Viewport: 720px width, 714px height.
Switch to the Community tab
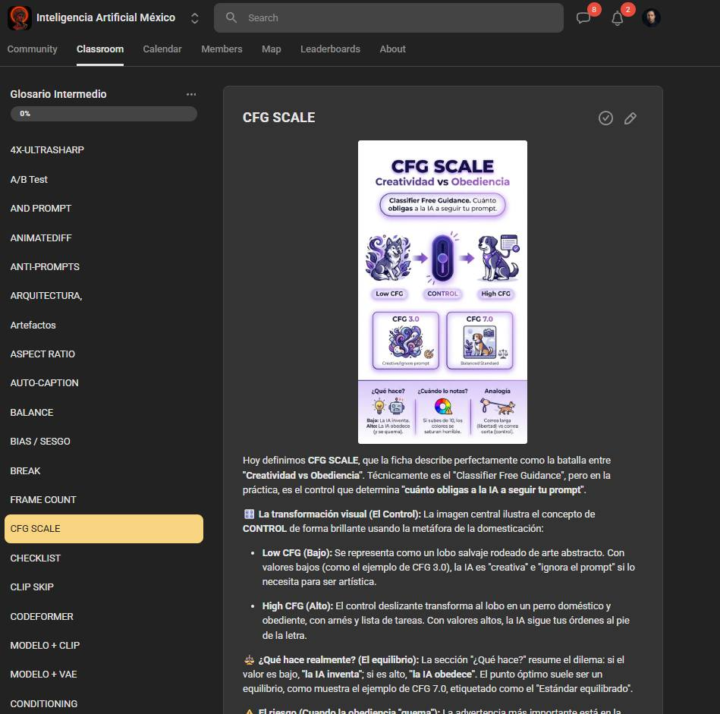coord(32,49)
